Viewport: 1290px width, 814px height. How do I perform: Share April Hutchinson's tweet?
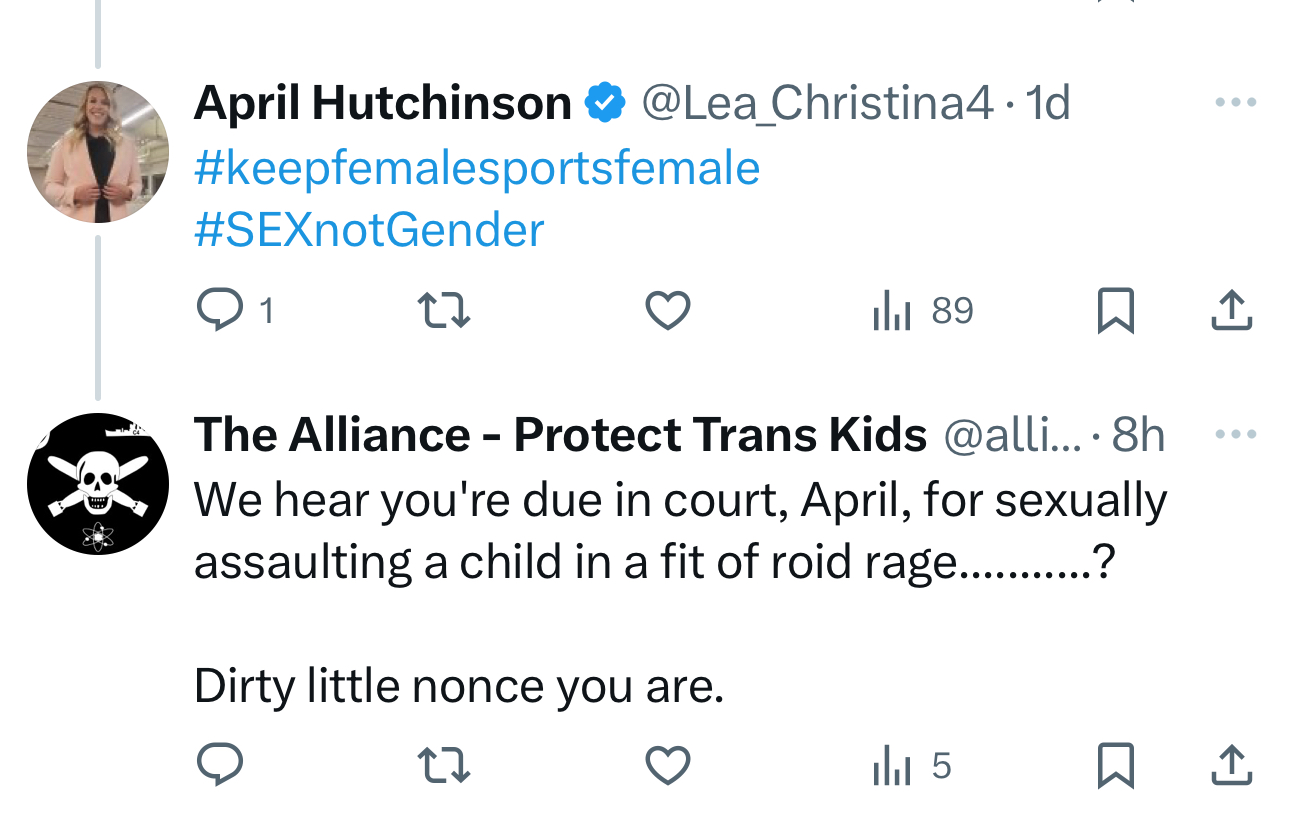(1231, 311)
